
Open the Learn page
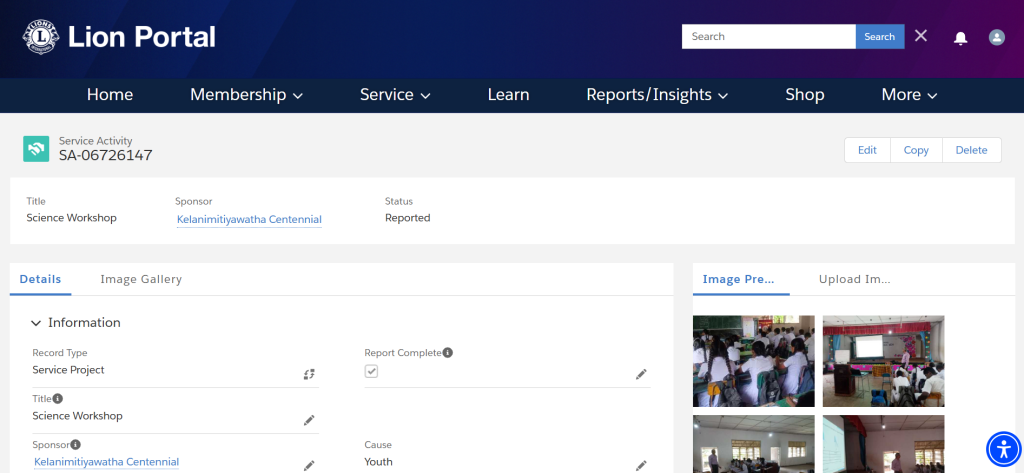tap(508, 95)
